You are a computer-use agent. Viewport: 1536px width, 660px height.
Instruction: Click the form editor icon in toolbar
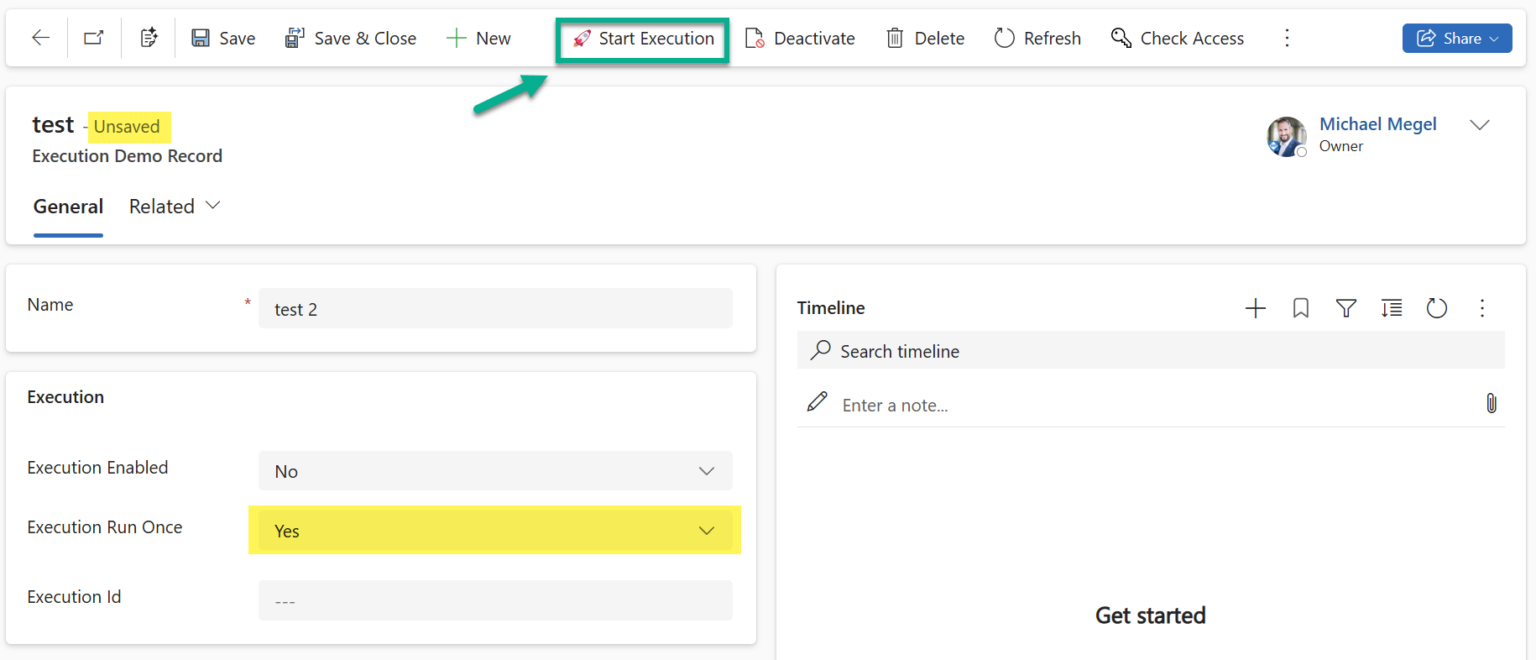click(149, 38)
